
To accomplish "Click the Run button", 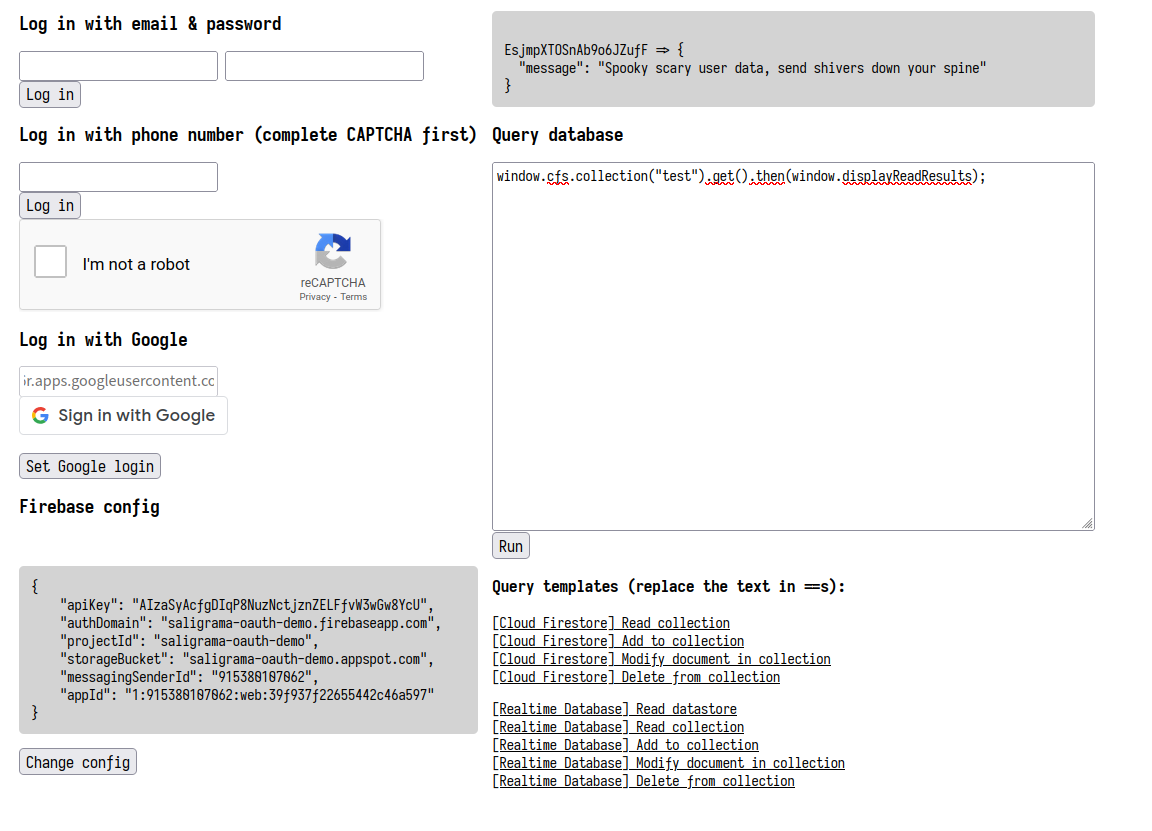I will [511, 547].
